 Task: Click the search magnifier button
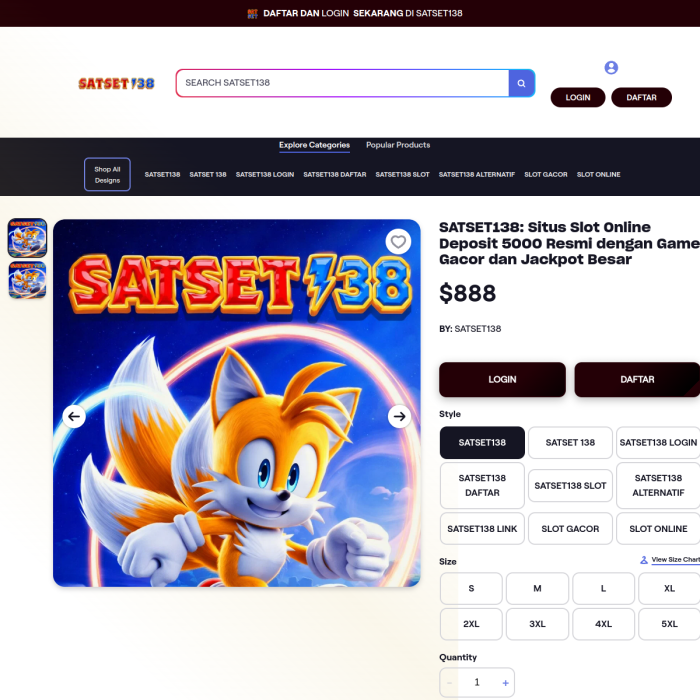click(x=521, y=83)
